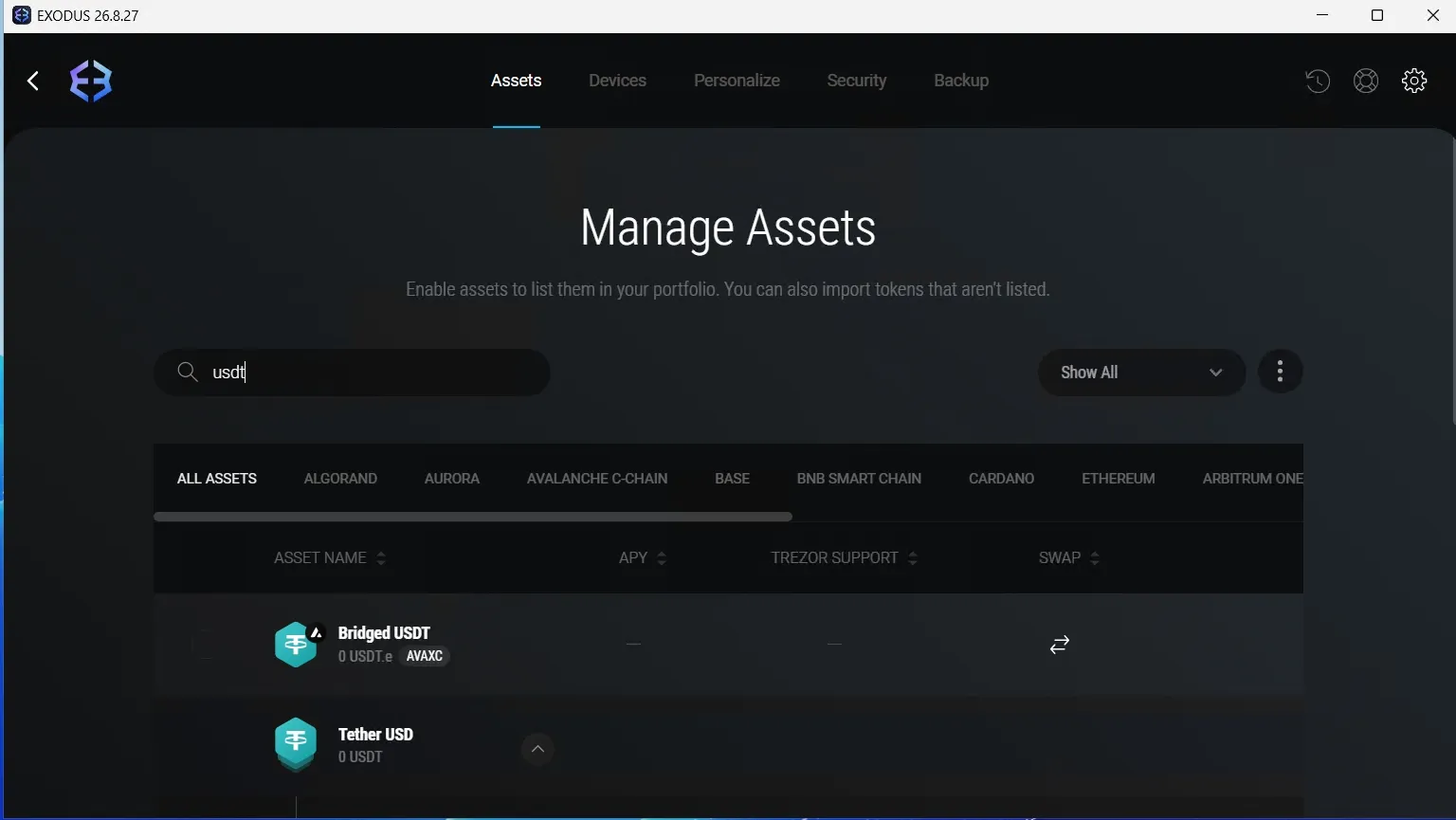Filter by Aurora network
This screenshot has width=1456, height=820.
point(452,479)
